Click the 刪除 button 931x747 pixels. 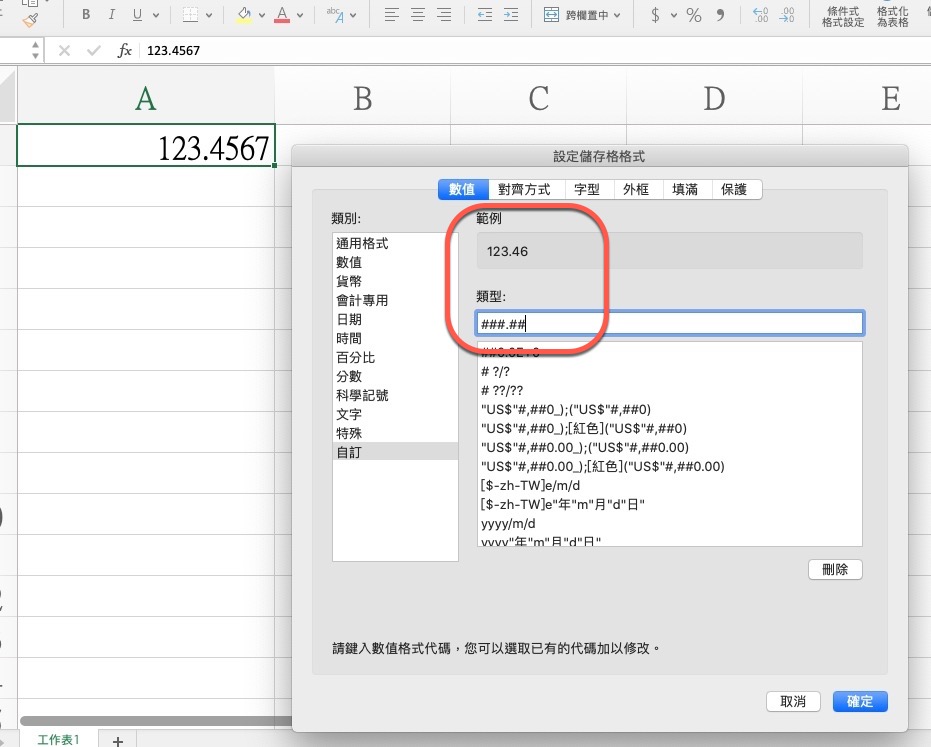[834, 569]
